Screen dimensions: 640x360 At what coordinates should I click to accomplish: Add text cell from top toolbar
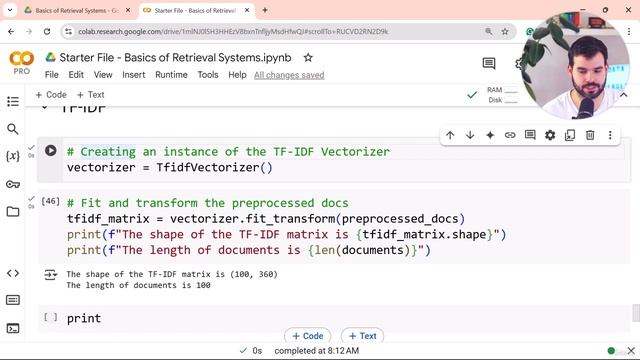coord(91,95)
